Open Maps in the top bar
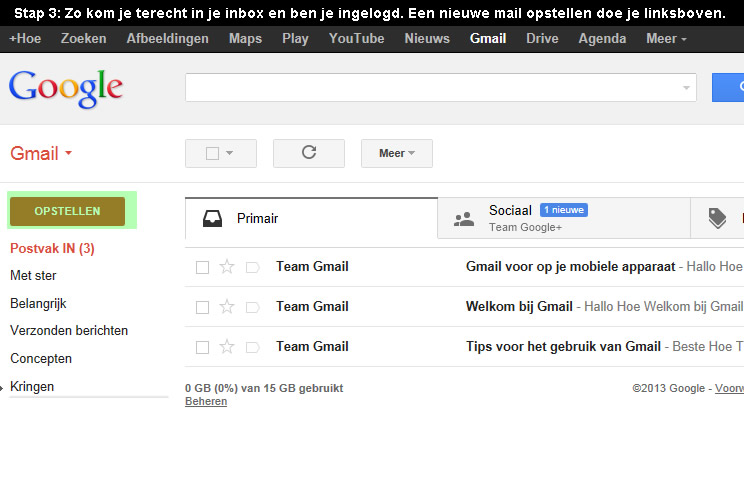 [x=245, y=39]
